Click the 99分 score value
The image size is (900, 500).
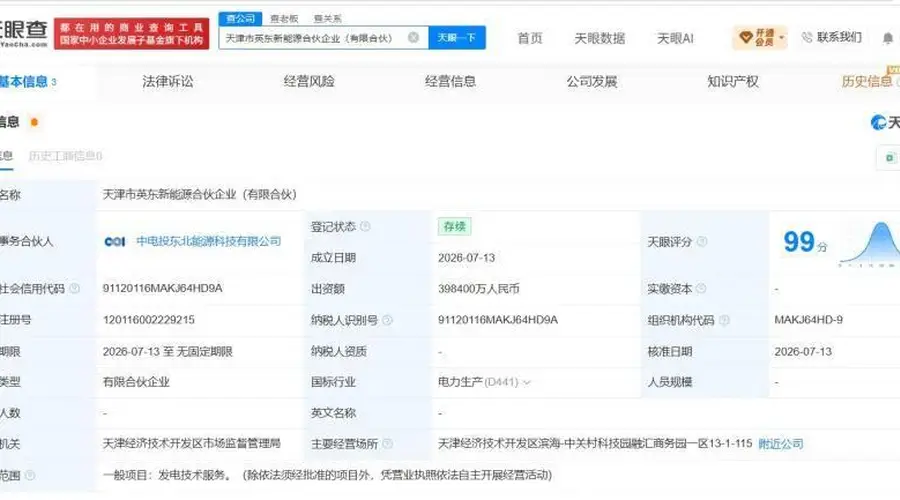[805, 242]
